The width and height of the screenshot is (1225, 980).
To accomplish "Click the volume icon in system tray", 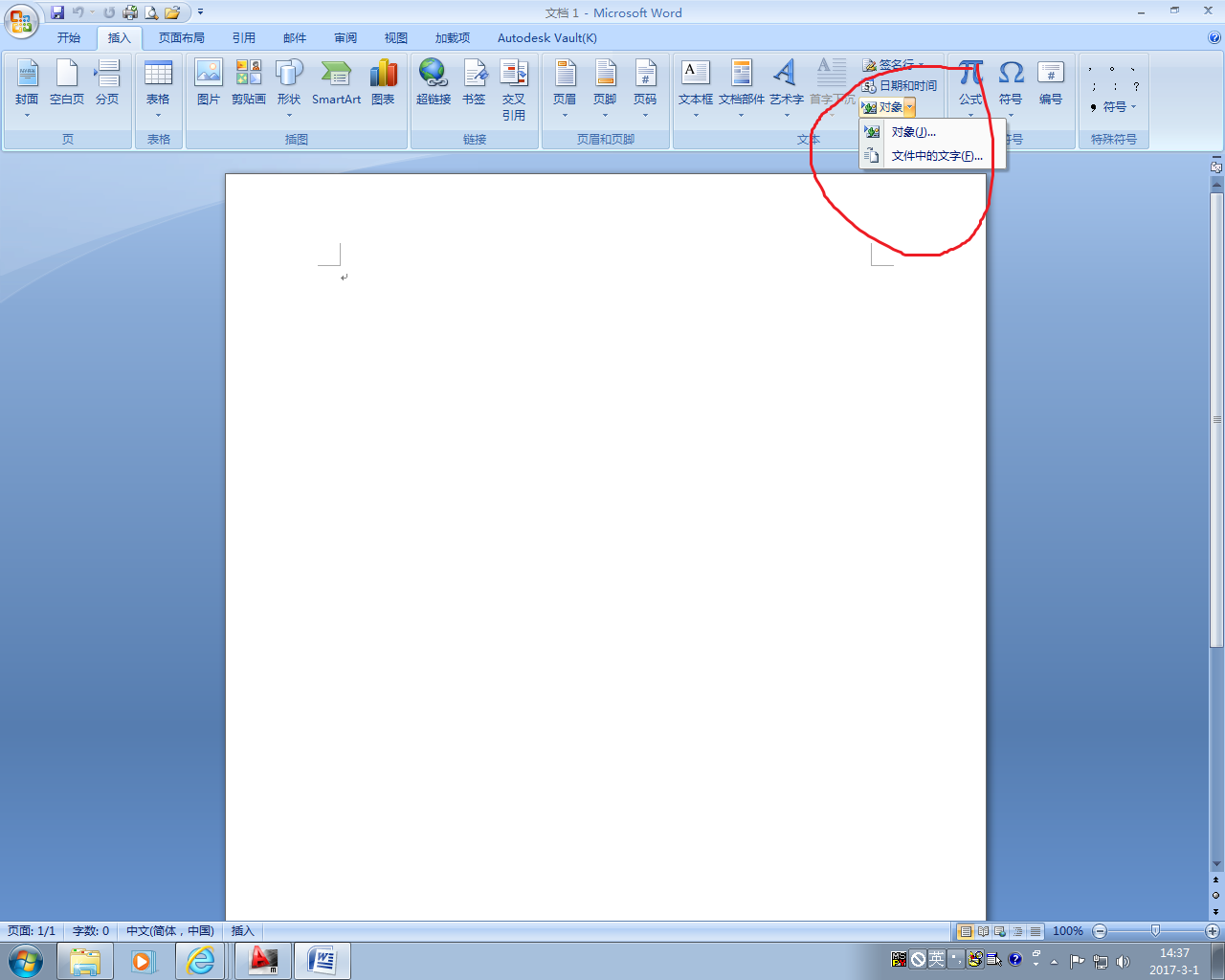I will tap(1124, 961).
